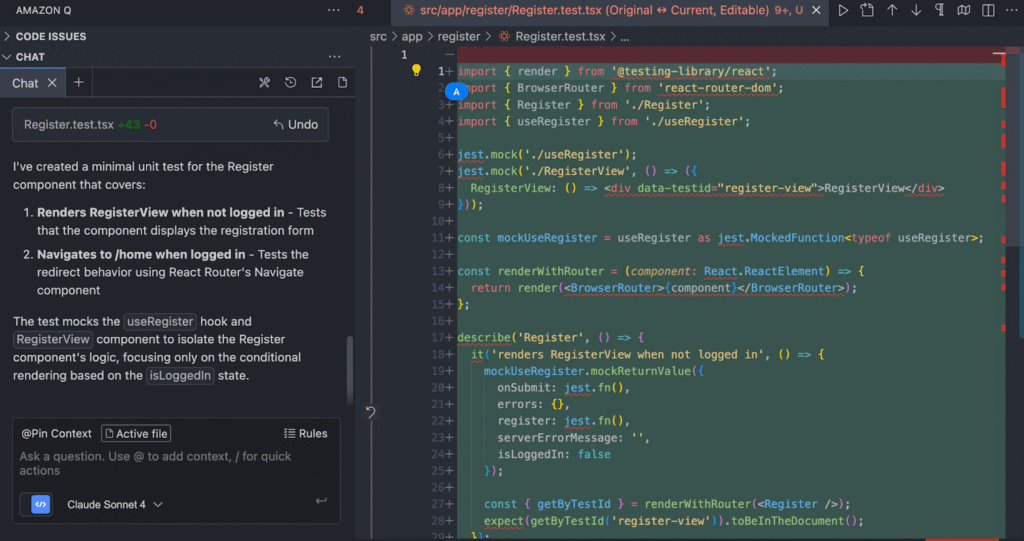Click the run play icon in editor toolbar

(843, 10)
